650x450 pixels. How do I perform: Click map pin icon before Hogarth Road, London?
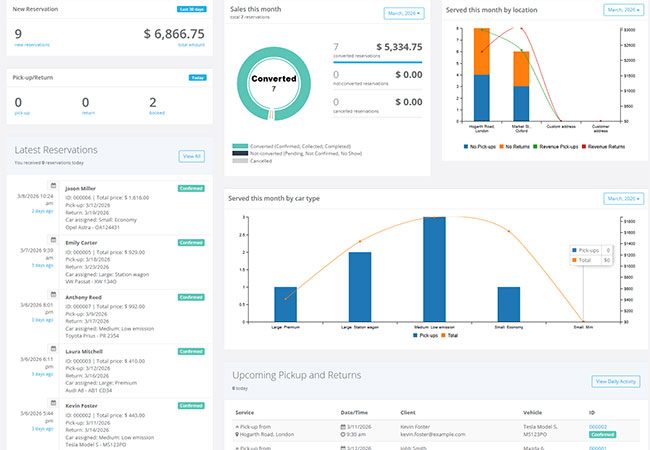[x=237, y=434]
